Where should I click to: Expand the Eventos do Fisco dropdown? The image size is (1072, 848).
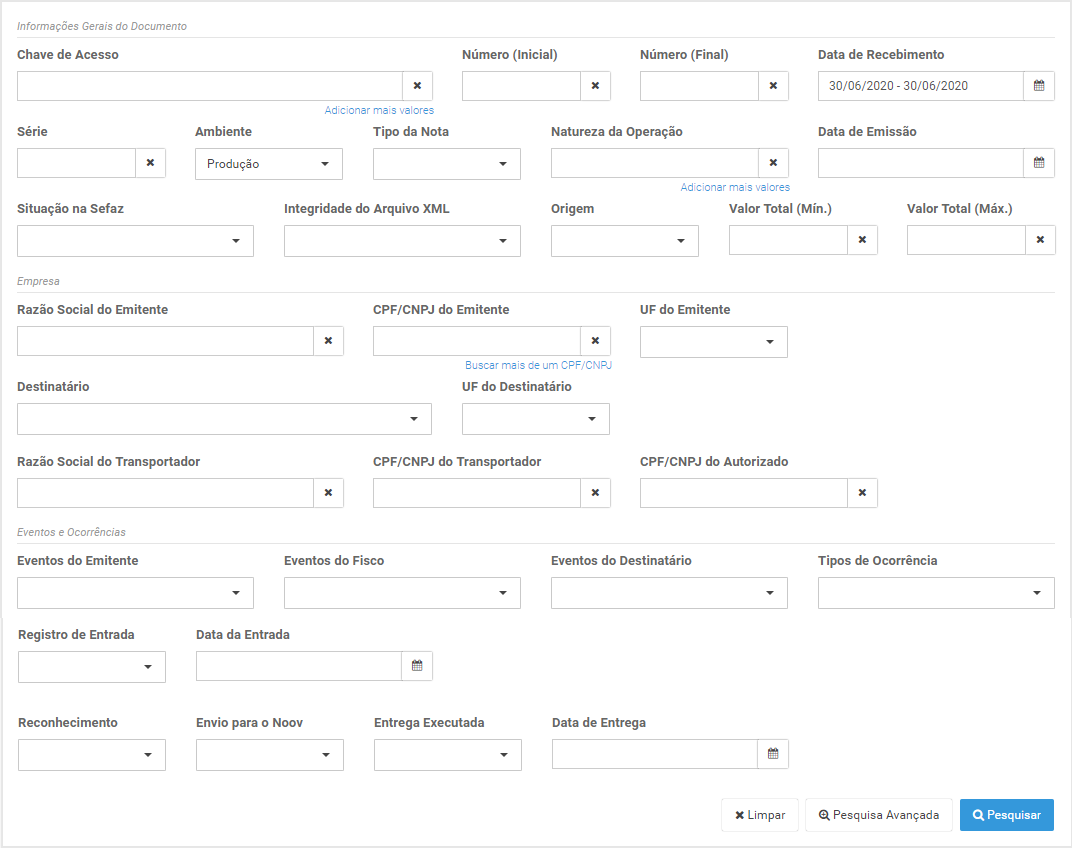point(402,593)
